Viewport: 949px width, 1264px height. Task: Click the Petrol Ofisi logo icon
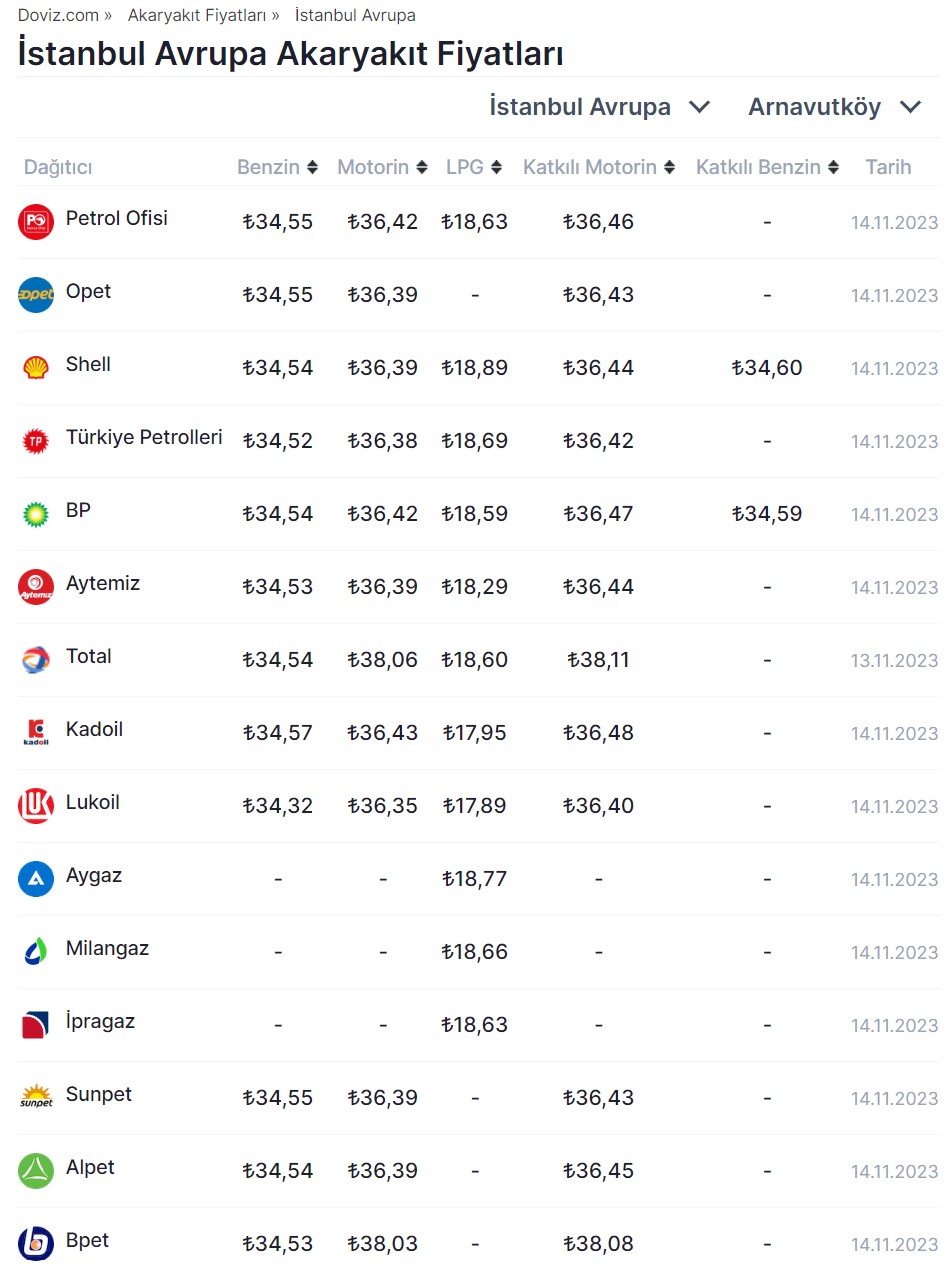point(36,222)
